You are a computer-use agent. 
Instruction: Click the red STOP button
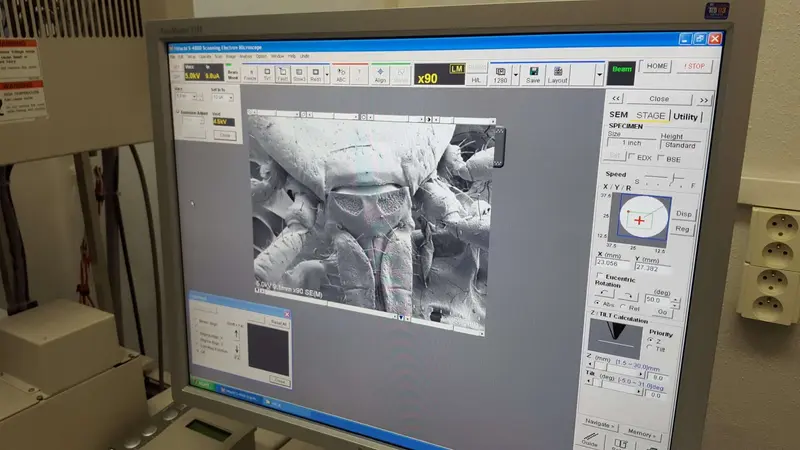[x=694, y=66]
